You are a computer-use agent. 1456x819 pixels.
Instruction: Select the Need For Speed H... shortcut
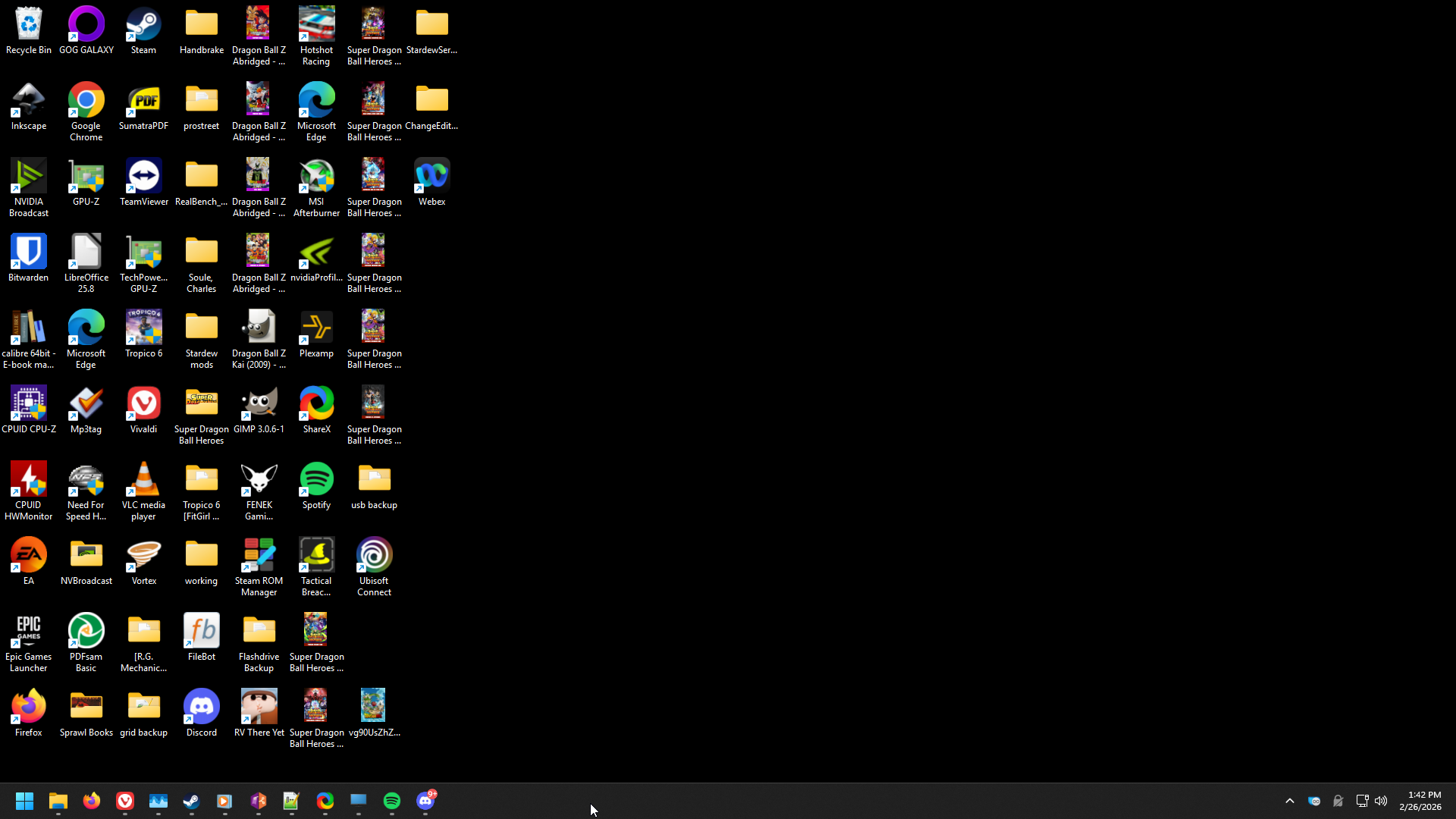[x=86, y=491]
